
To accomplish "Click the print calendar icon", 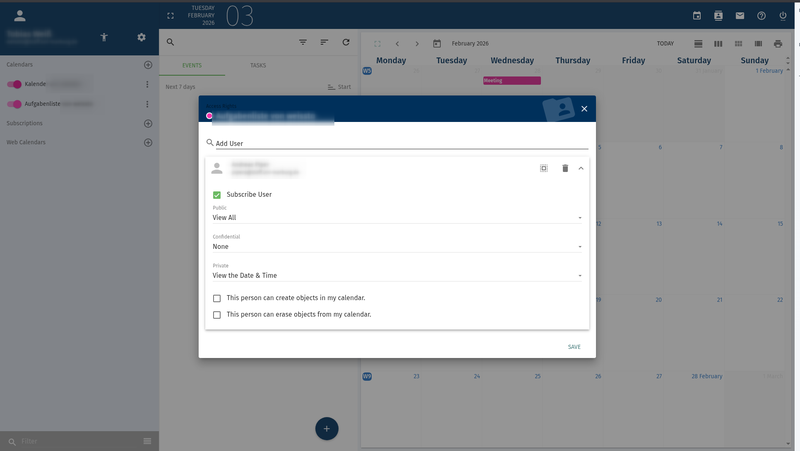I will click(x=778, y=44).
